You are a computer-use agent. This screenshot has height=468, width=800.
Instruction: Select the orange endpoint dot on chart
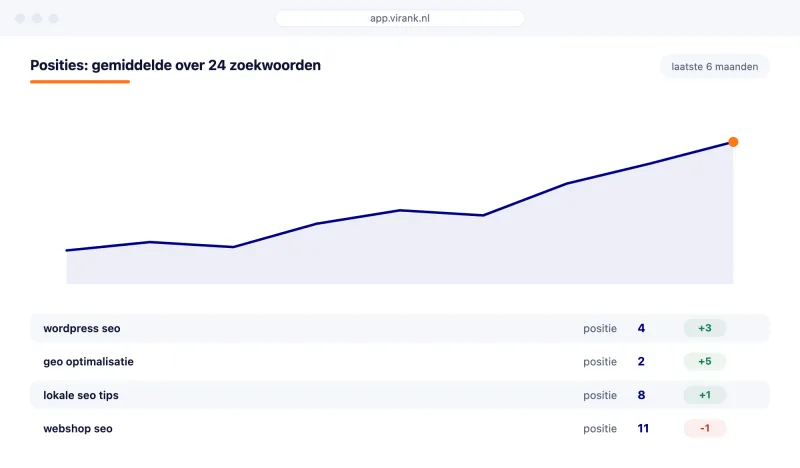click(x=733, y=142)
